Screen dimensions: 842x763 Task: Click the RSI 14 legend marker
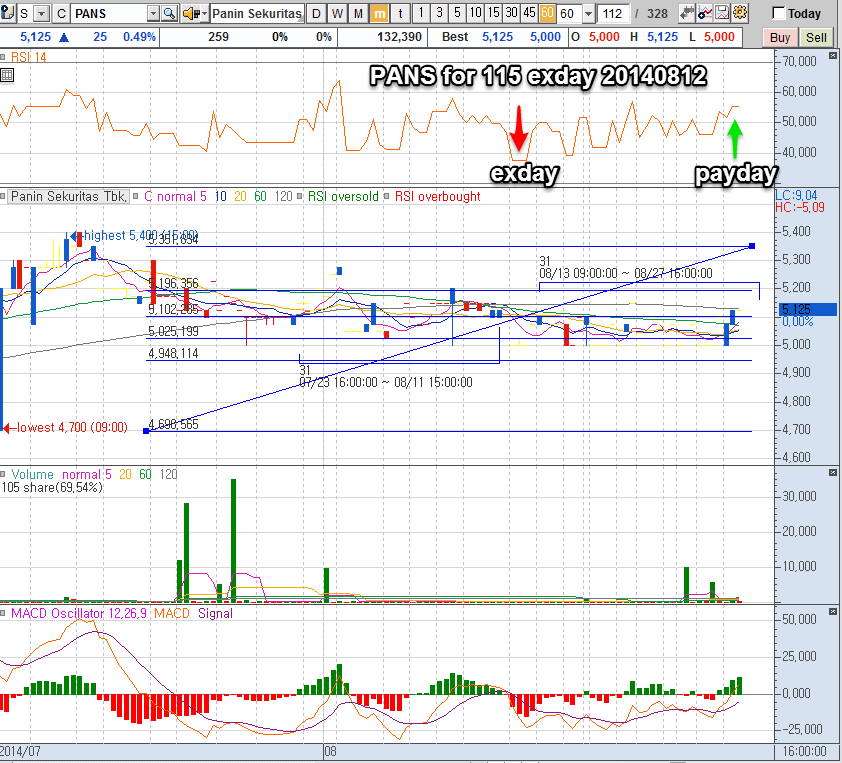(3, 57)
